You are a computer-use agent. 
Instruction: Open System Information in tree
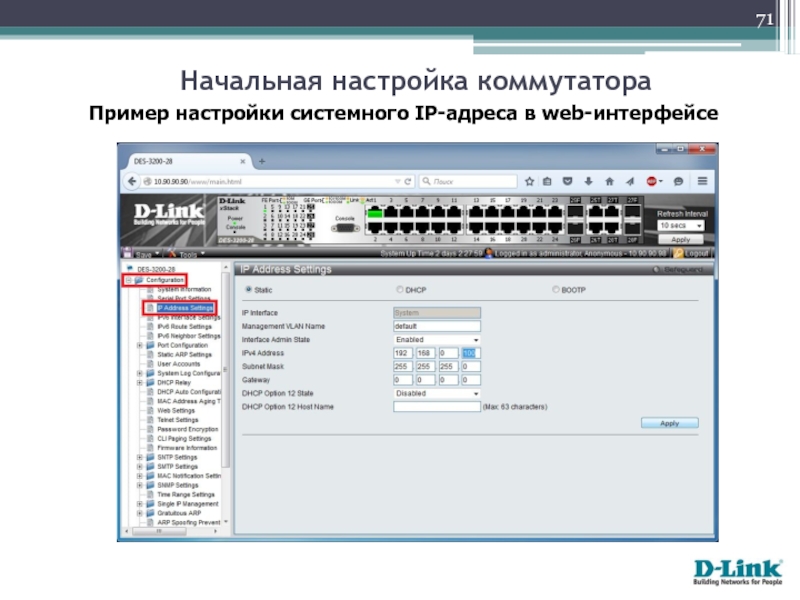pyautogui.click(x=184, y=289)
